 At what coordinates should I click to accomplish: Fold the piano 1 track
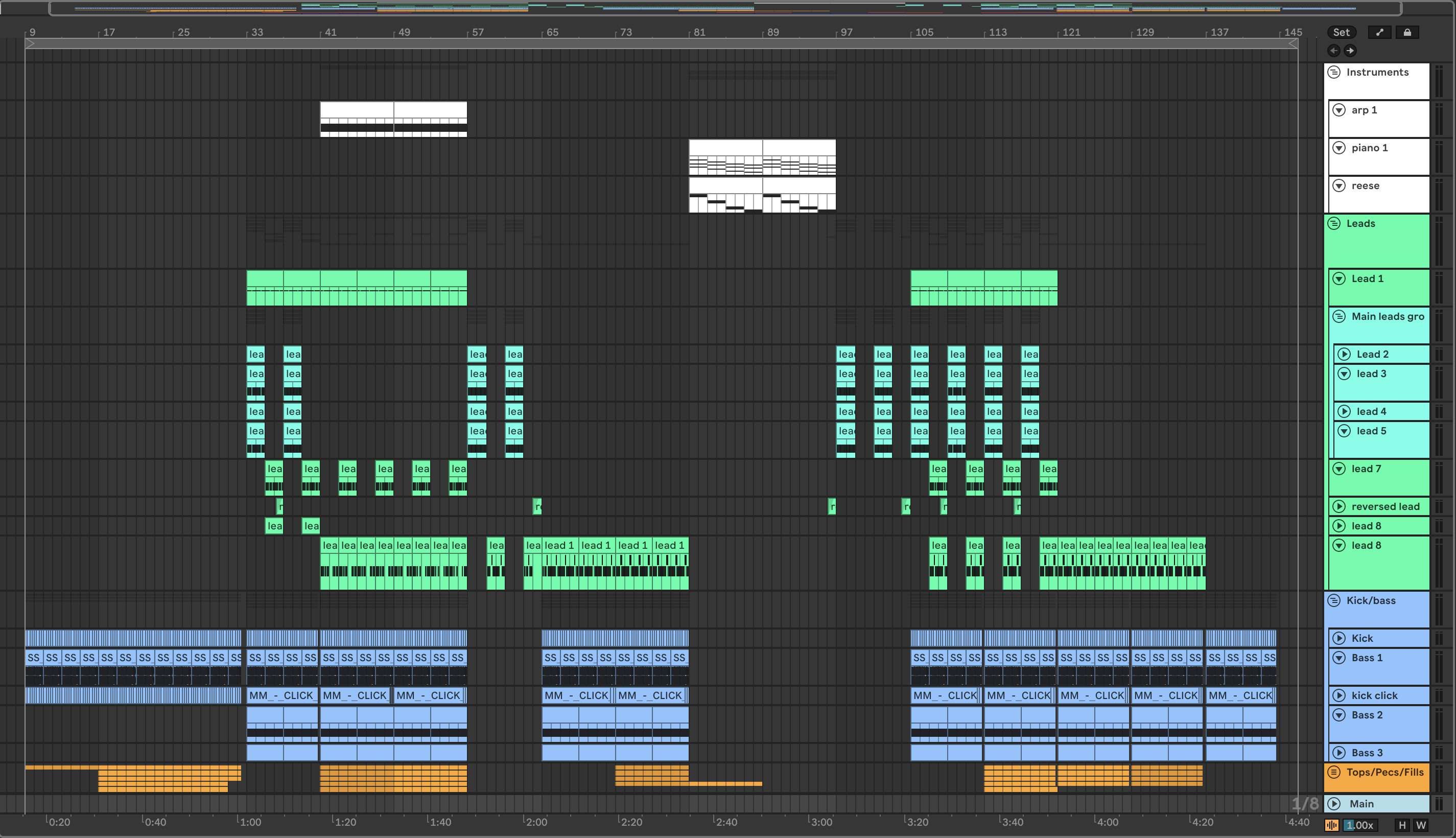click(x=1339, y=148)
